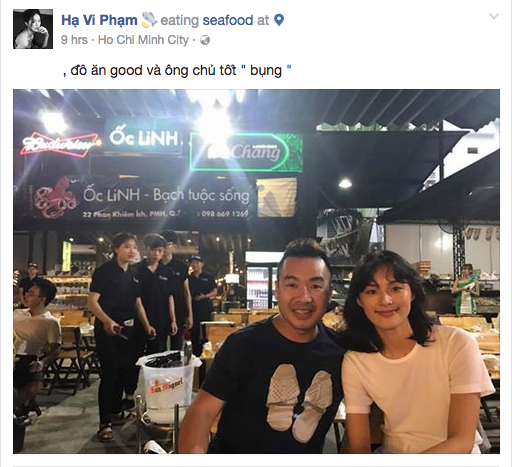Open Hạ Vi Phạm's profile picture
Viewport: 512px width, 467px height.
click(33, 29)
